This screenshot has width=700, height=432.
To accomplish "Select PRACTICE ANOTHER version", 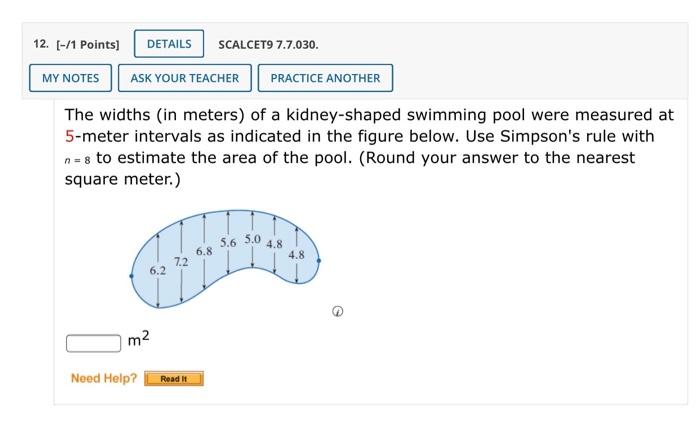I will (325, 78).
